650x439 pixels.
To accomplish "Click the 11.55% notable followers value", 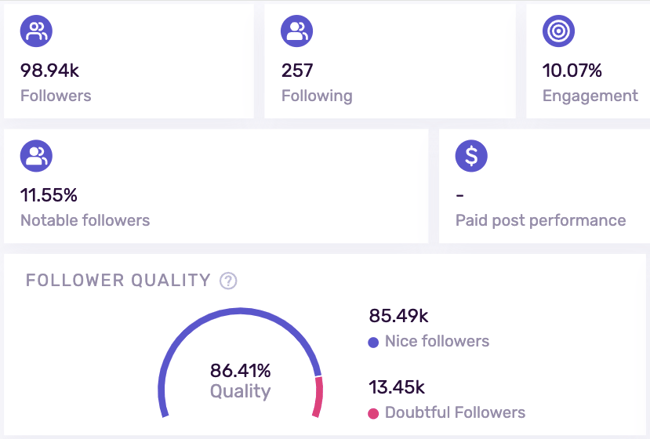I will pyautogui.click(x=49, y=194).
